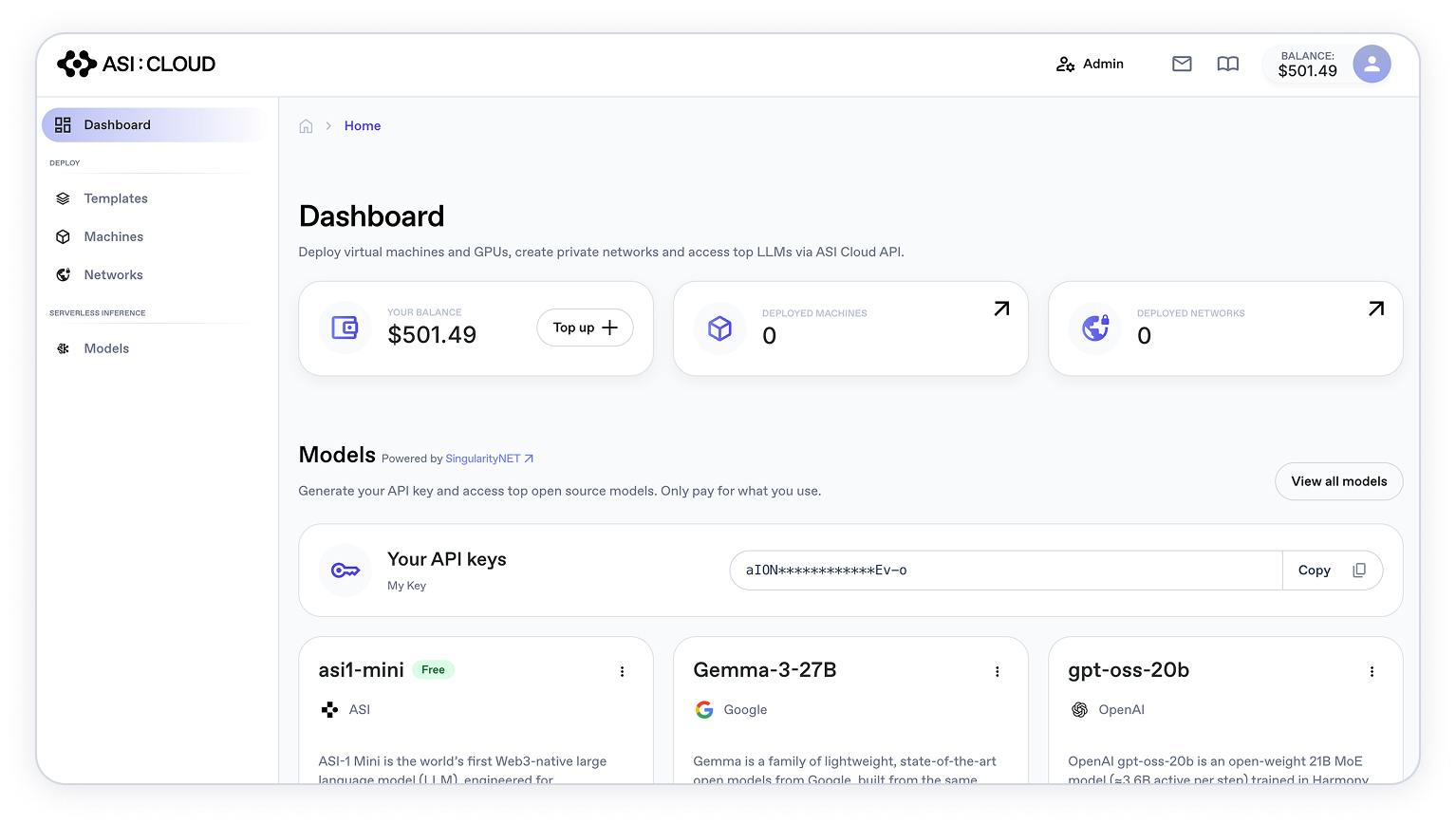Open Models under Serverless Inference
1456x824 pixels.
106,348
